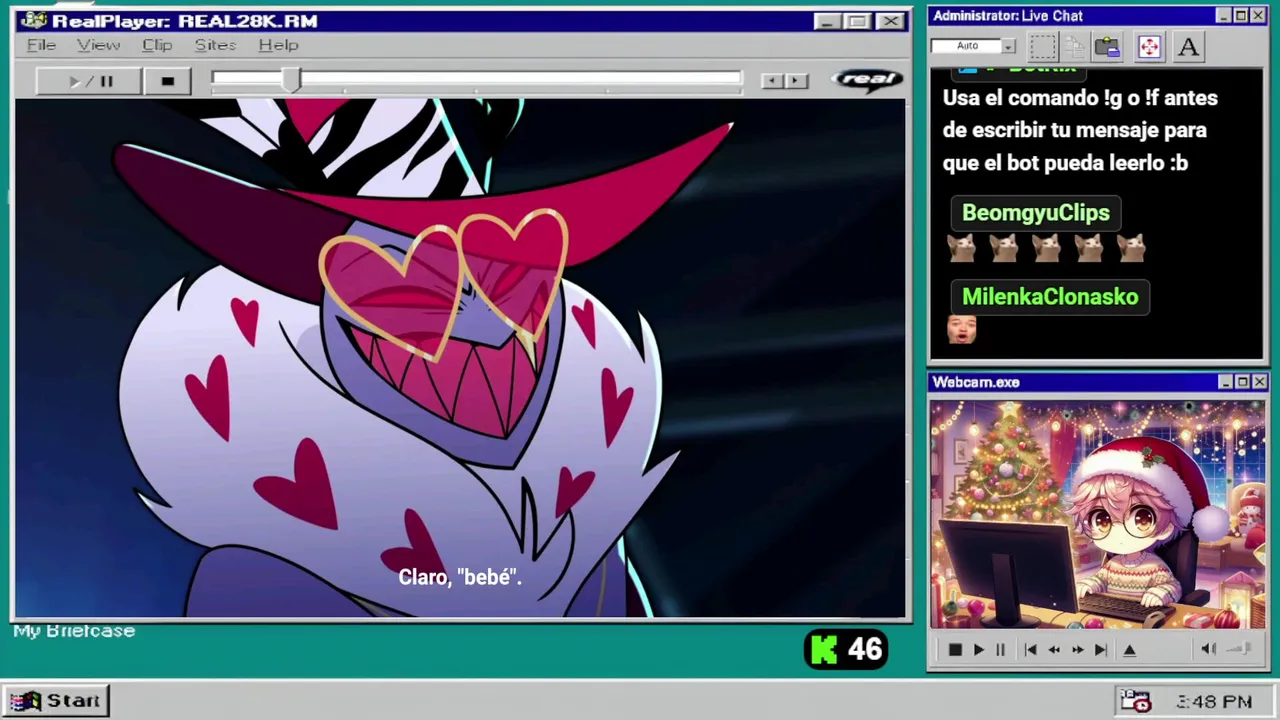Minimize the Live Chat window
This screenshot has width=1280, height=720.
[1224, 16]
